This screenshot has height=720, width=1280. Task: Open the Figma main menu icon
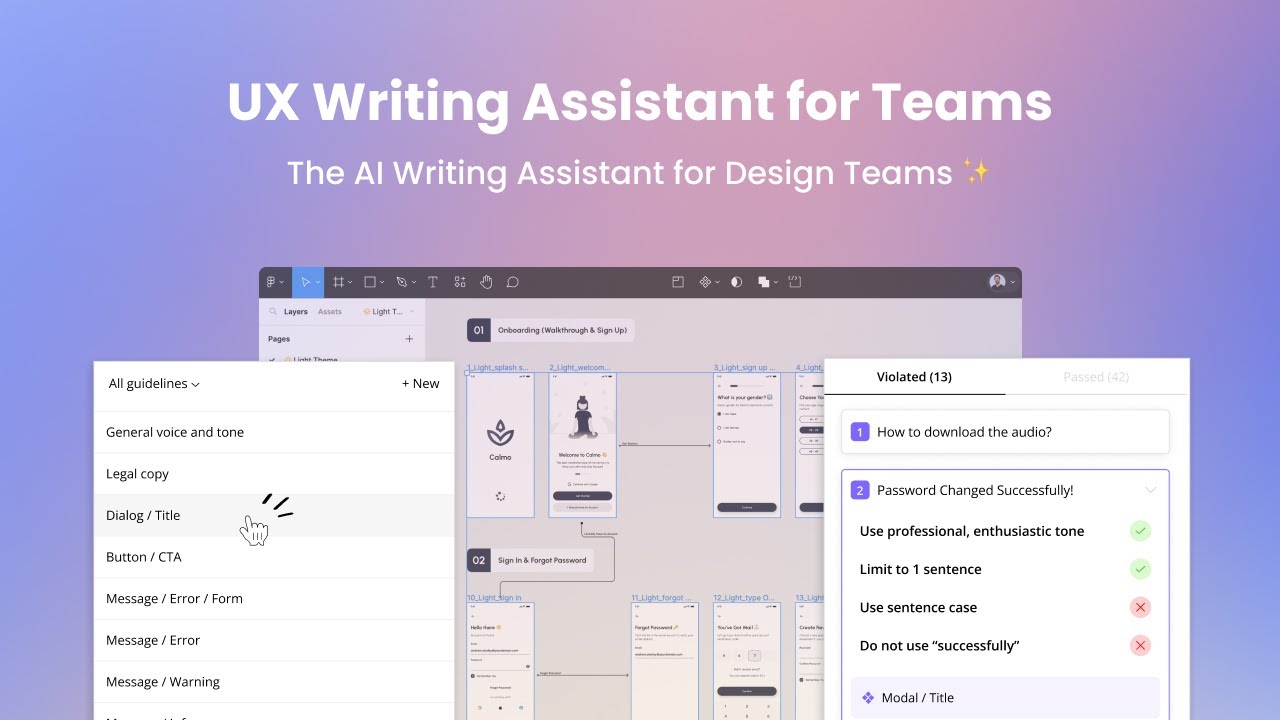click(x=271, y=282)
